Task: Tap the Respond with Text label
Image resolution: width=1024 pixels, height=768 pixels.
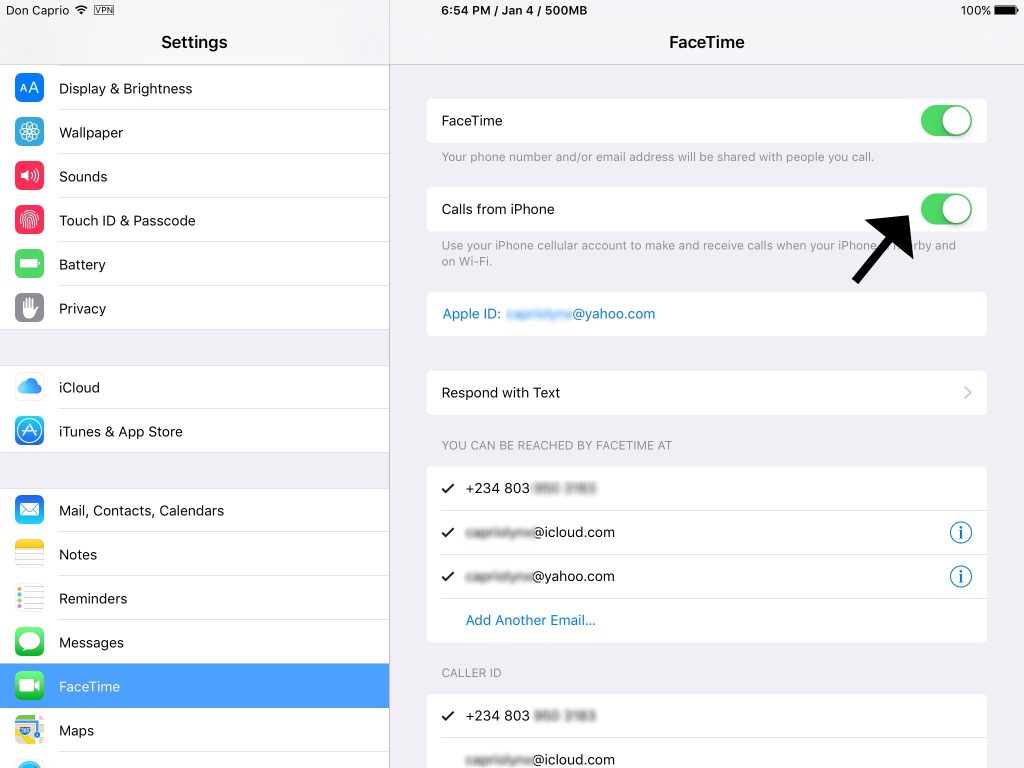Action: [x=501, y=392]
